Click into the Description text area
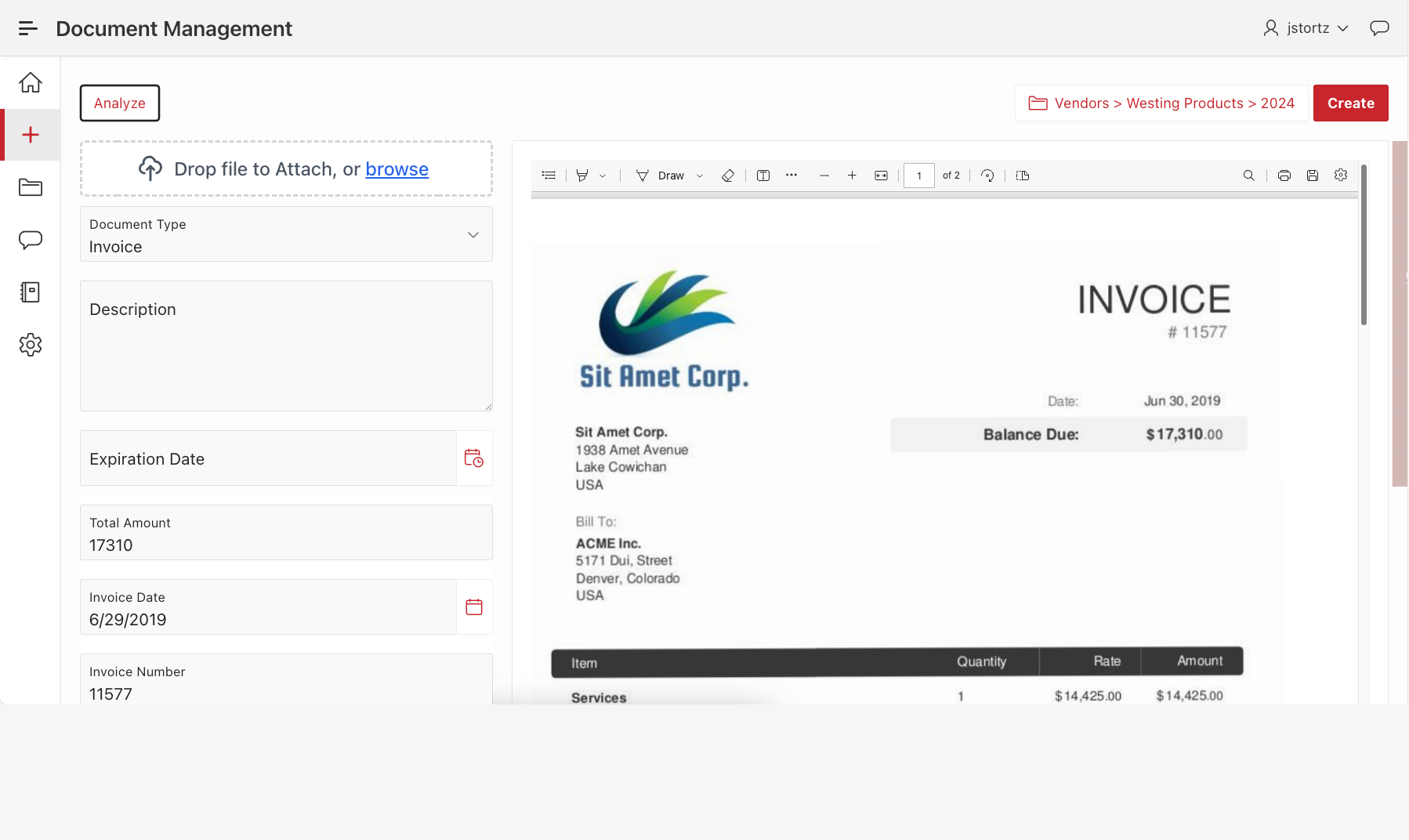The height and width of the screenshot is (840, 1409). coord(286,346)
